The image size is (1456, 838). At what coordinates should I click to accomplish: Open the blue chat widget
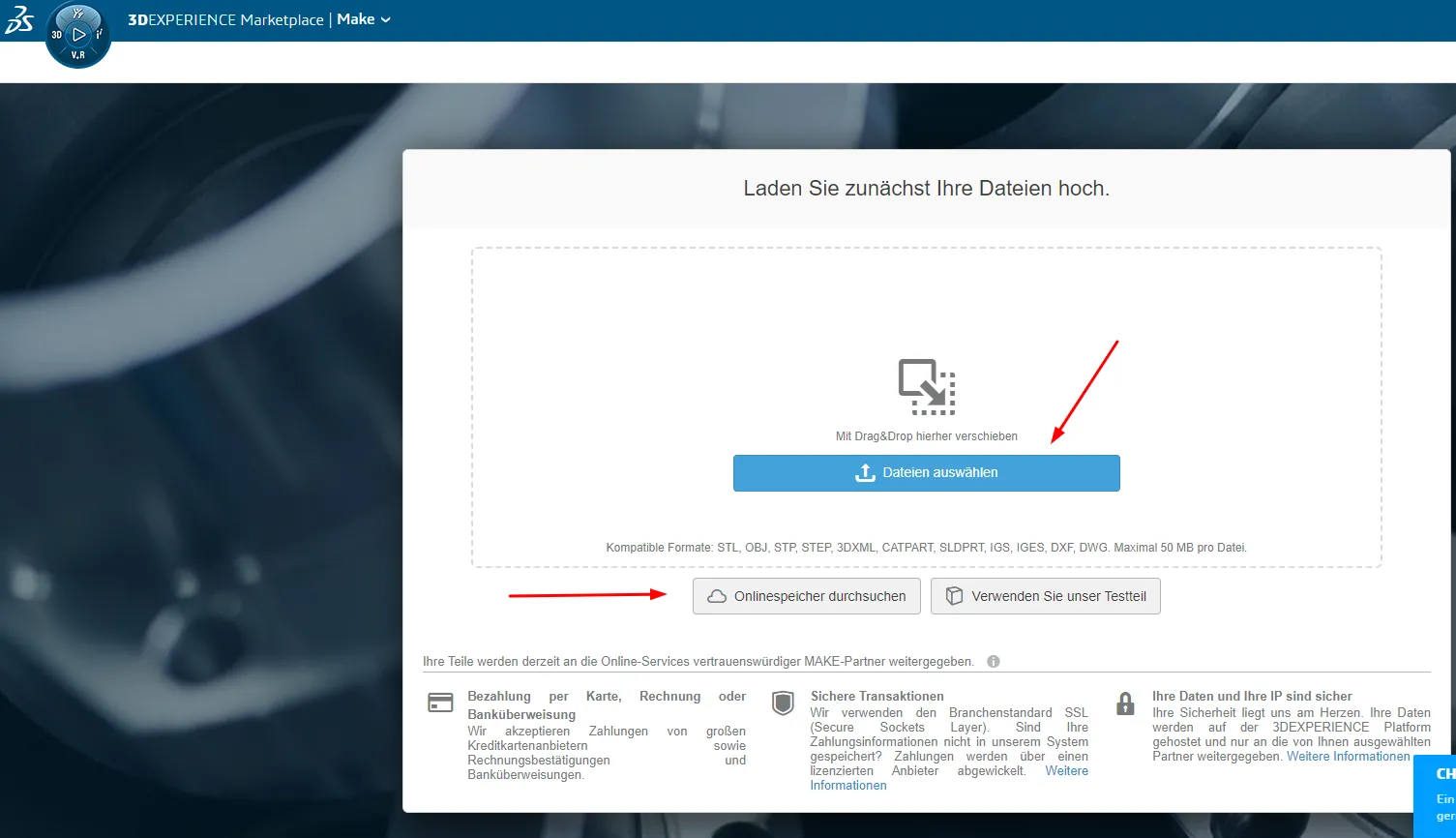pos(1437,795)
